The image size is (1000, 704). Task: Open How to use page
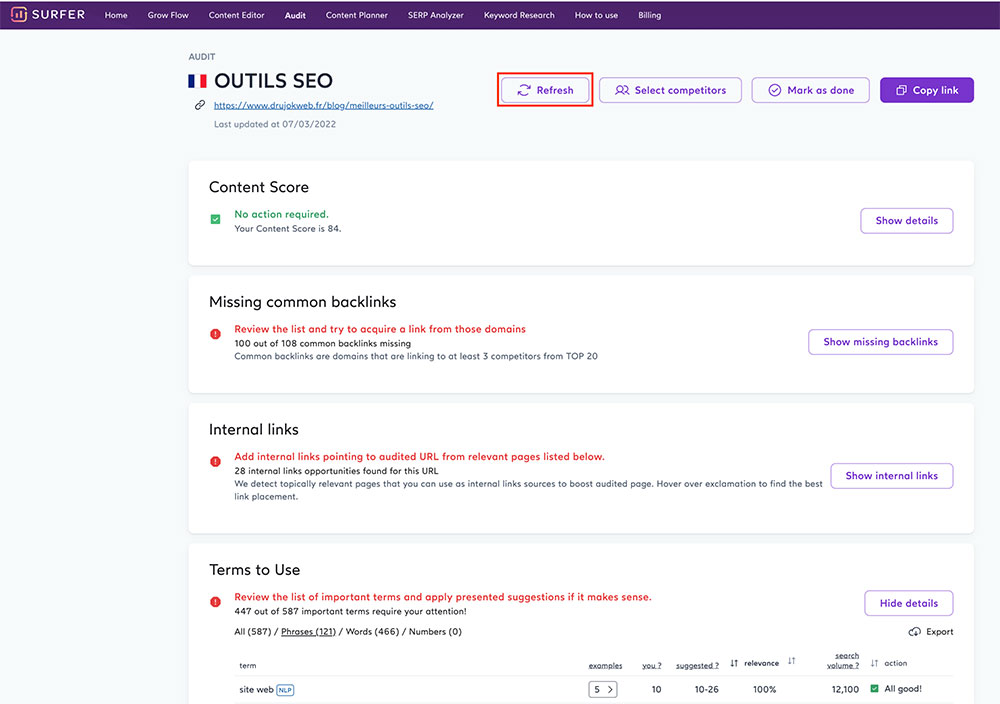pyautogui.click(x=596, y=15)
